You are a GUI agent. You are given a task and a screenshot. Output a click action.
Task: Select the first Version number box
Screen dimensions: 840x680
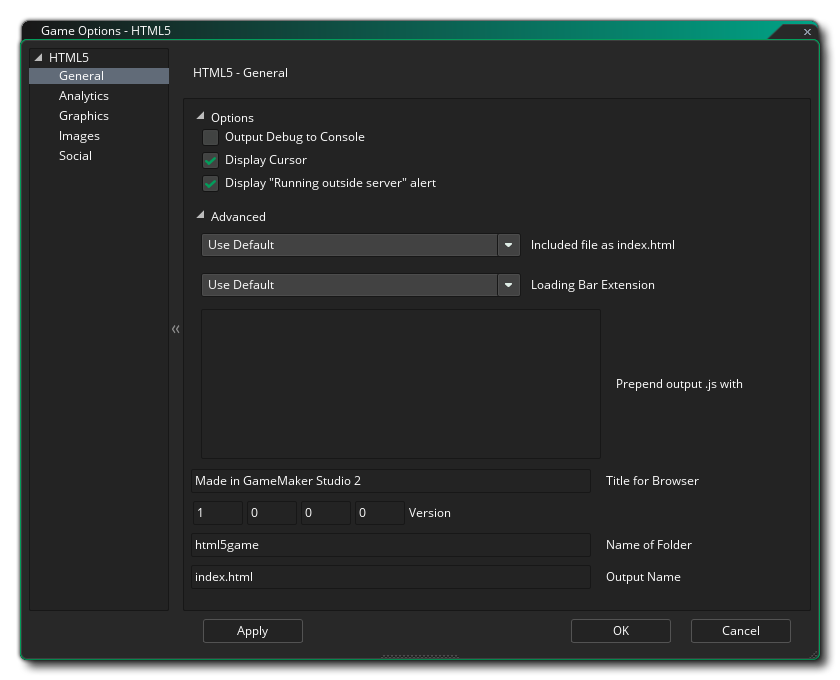(216, 512)
